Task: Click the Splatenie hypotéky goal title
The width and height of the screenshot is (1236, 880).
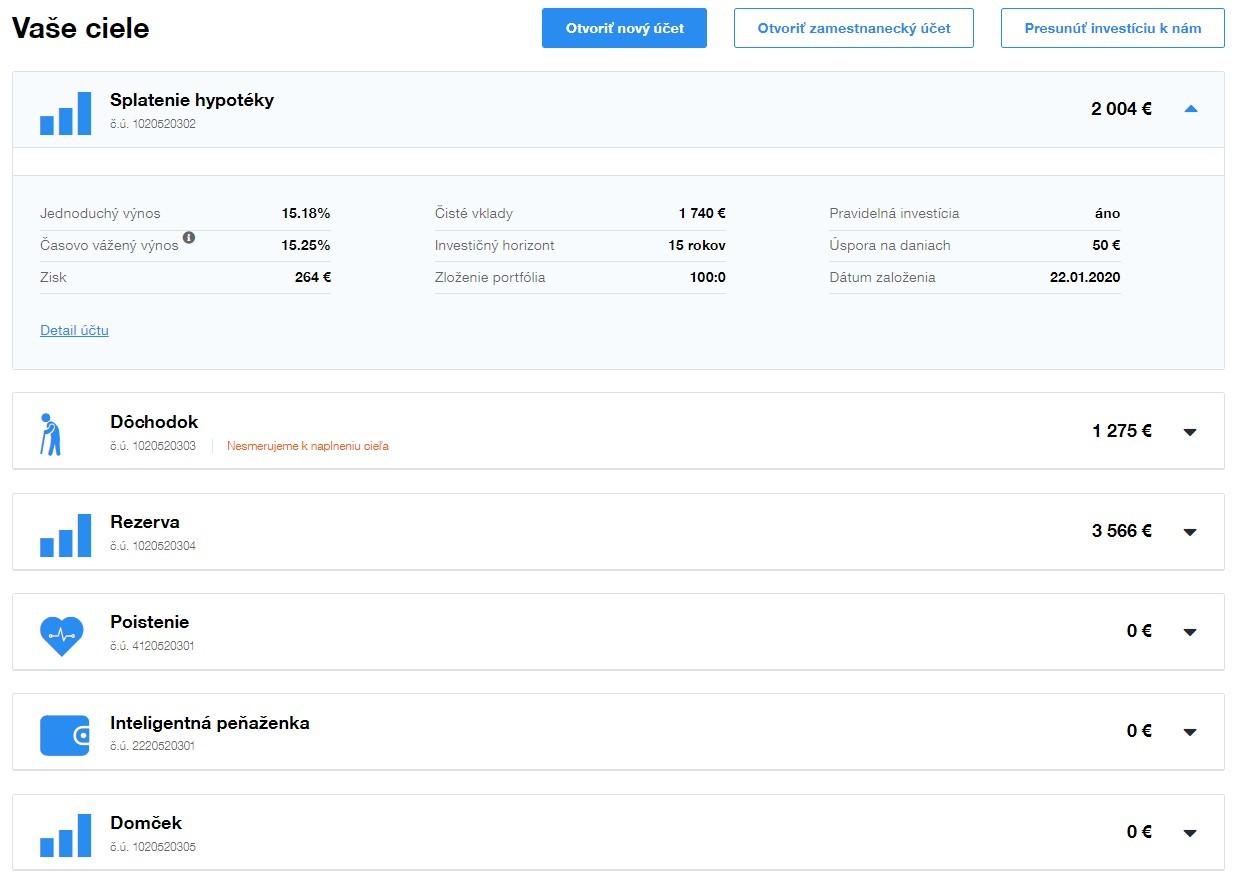Action: coord(191,100)
